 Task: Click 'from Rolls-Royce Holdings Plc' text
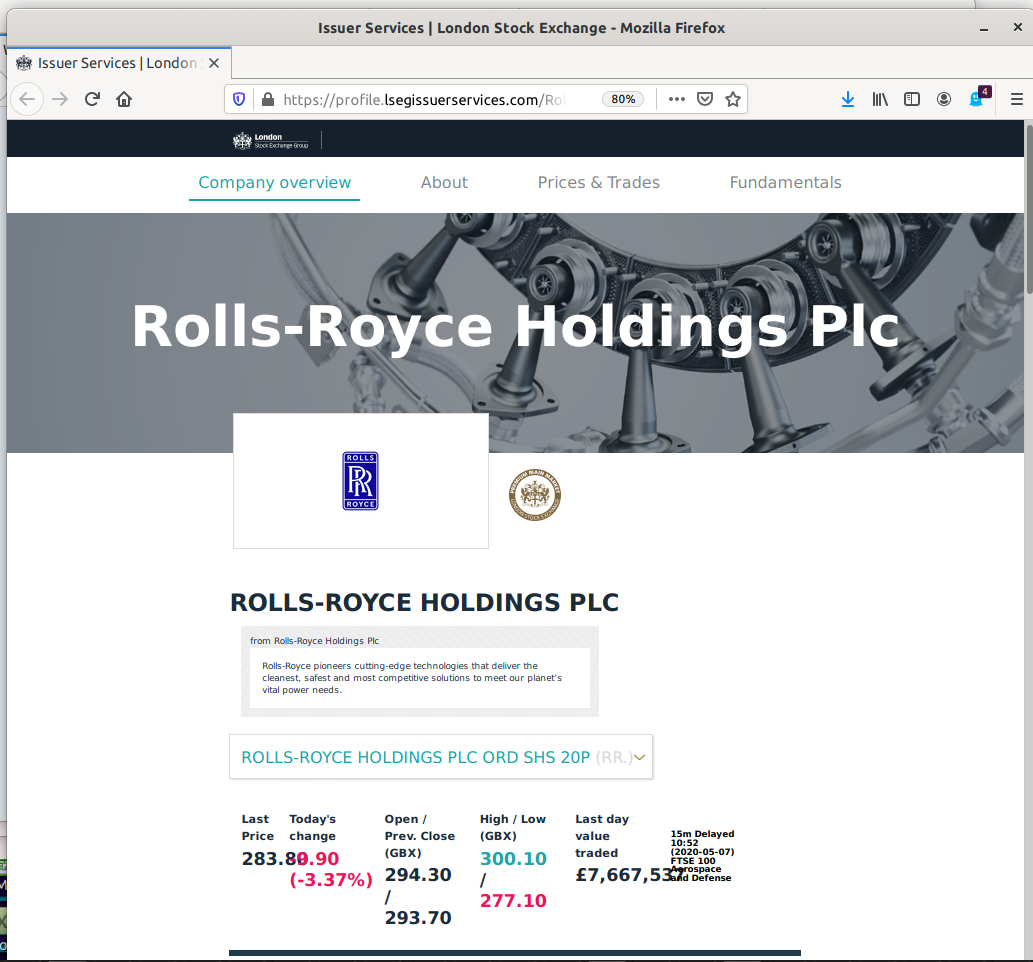click(x=314, y=640)
